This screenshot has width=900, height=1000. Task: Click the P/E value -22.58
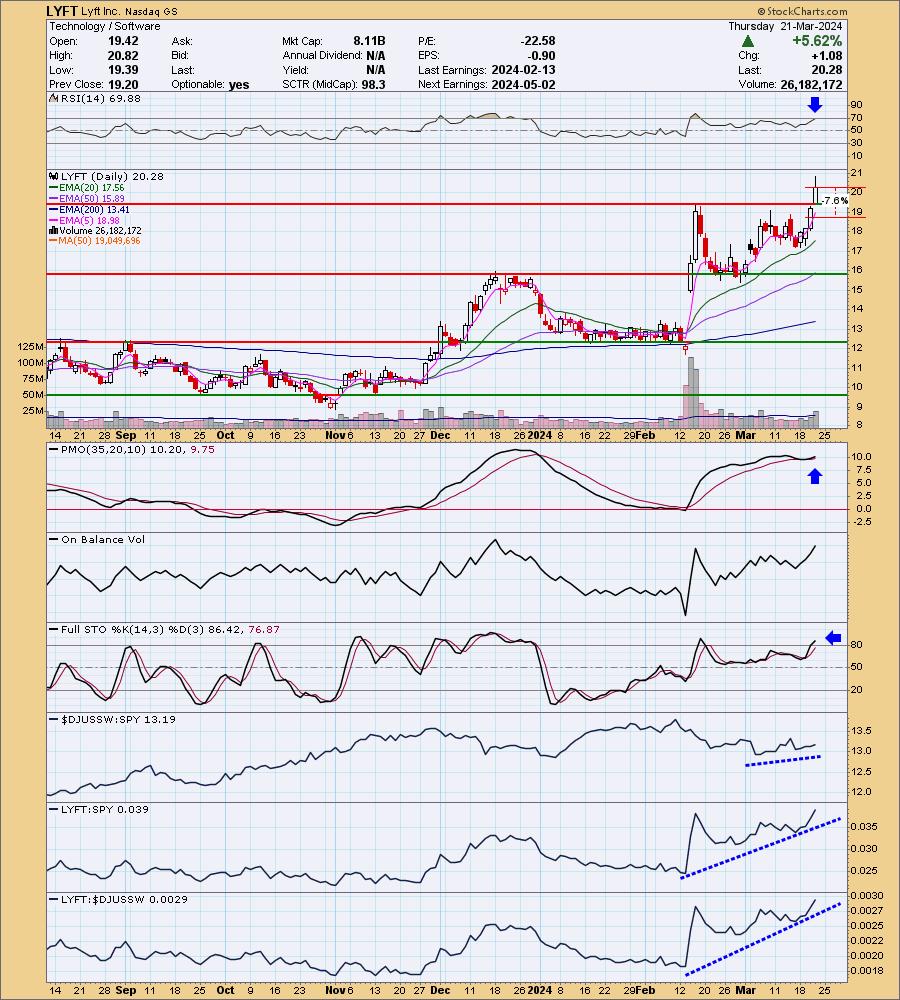click(x=538, y=41)
